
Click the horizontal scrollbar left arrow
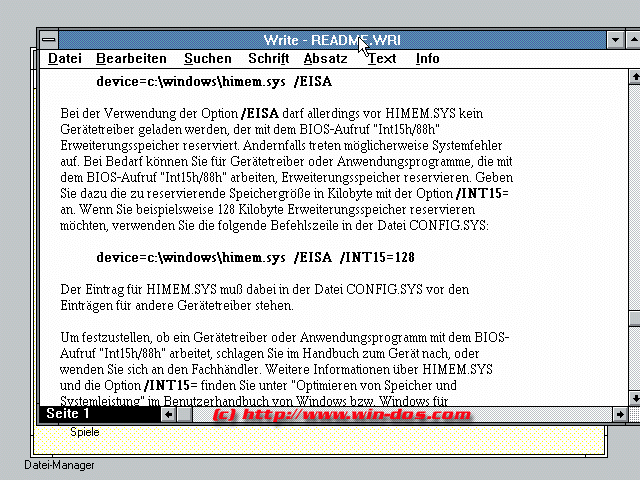pos(167,414)
